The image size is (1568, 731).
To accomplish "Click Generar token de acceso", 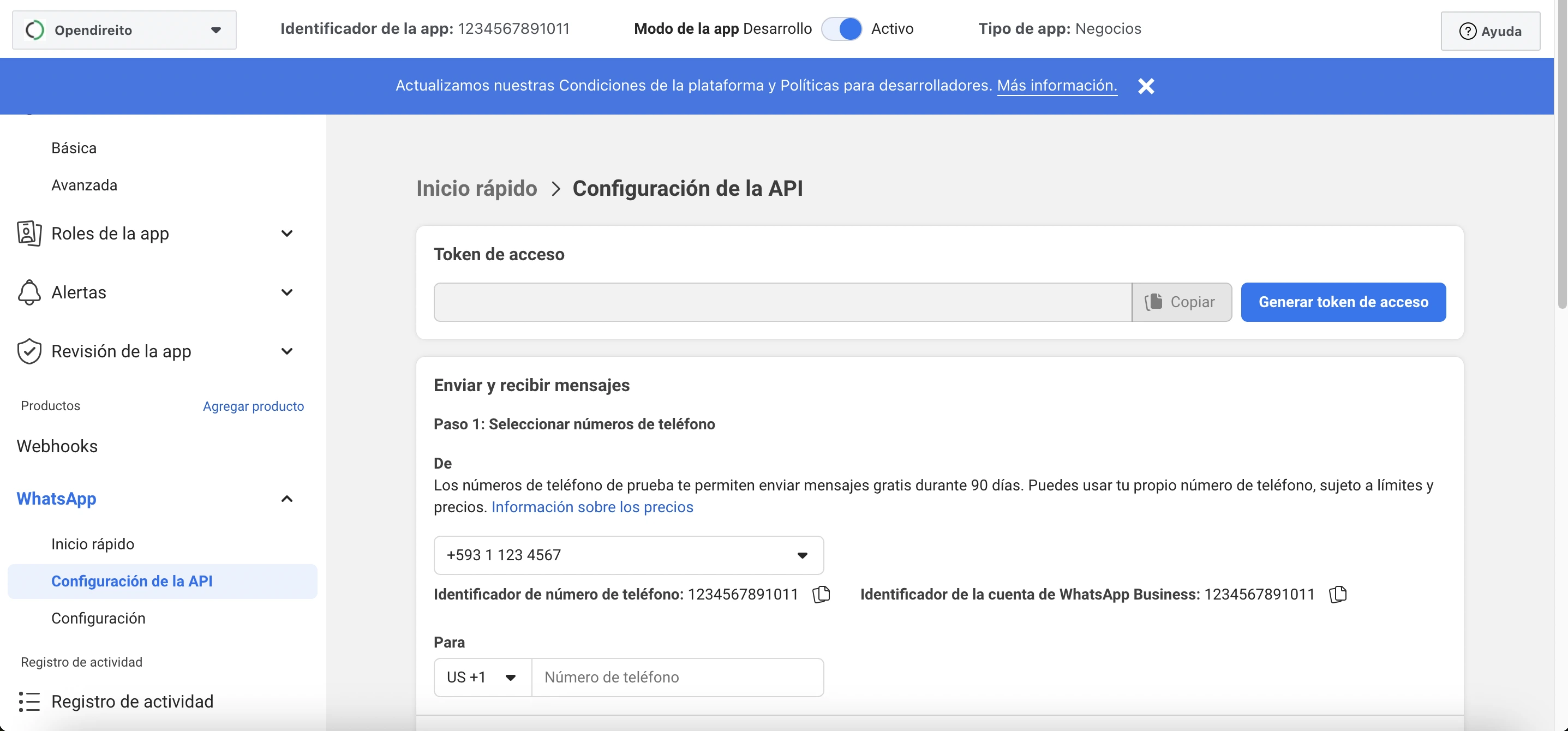I will (1343, 301).
